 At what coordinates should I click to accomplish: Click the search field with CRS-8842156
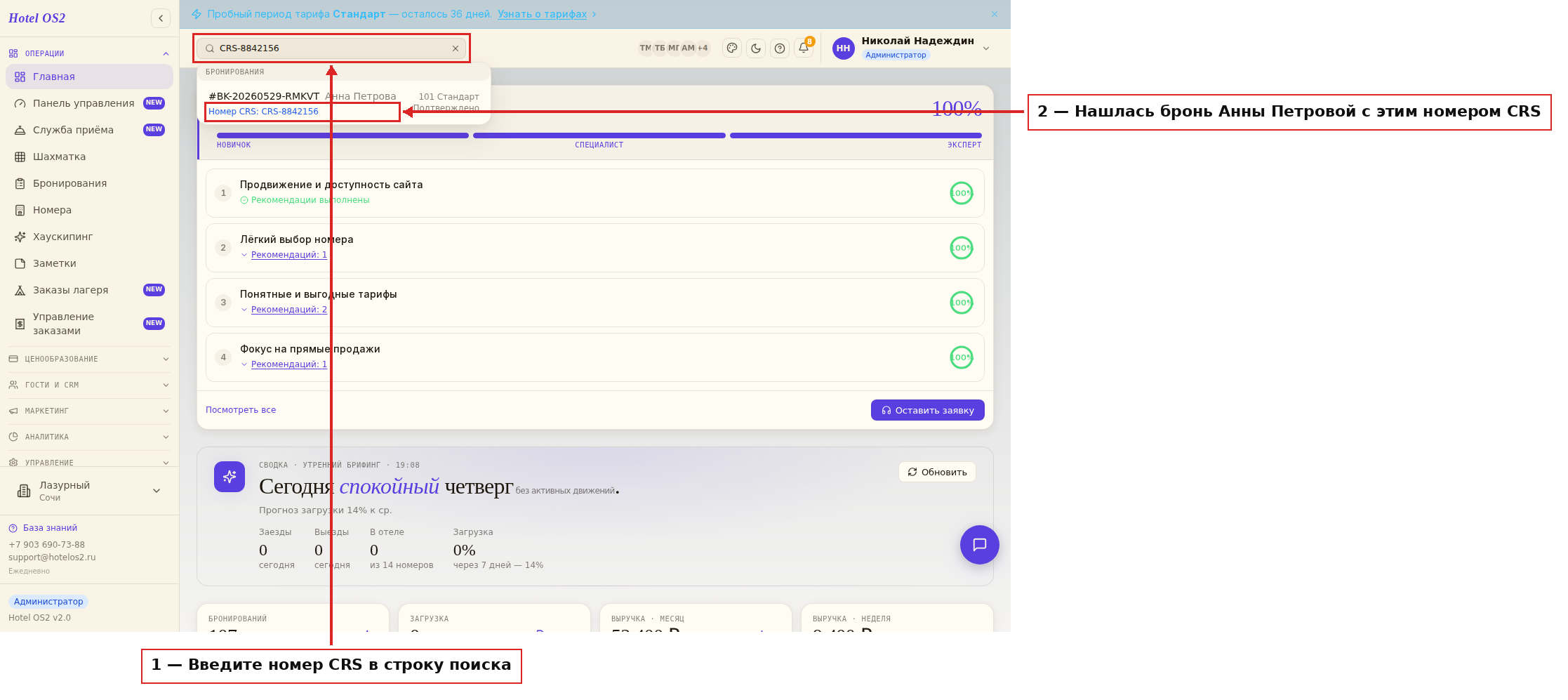[331, 48]
